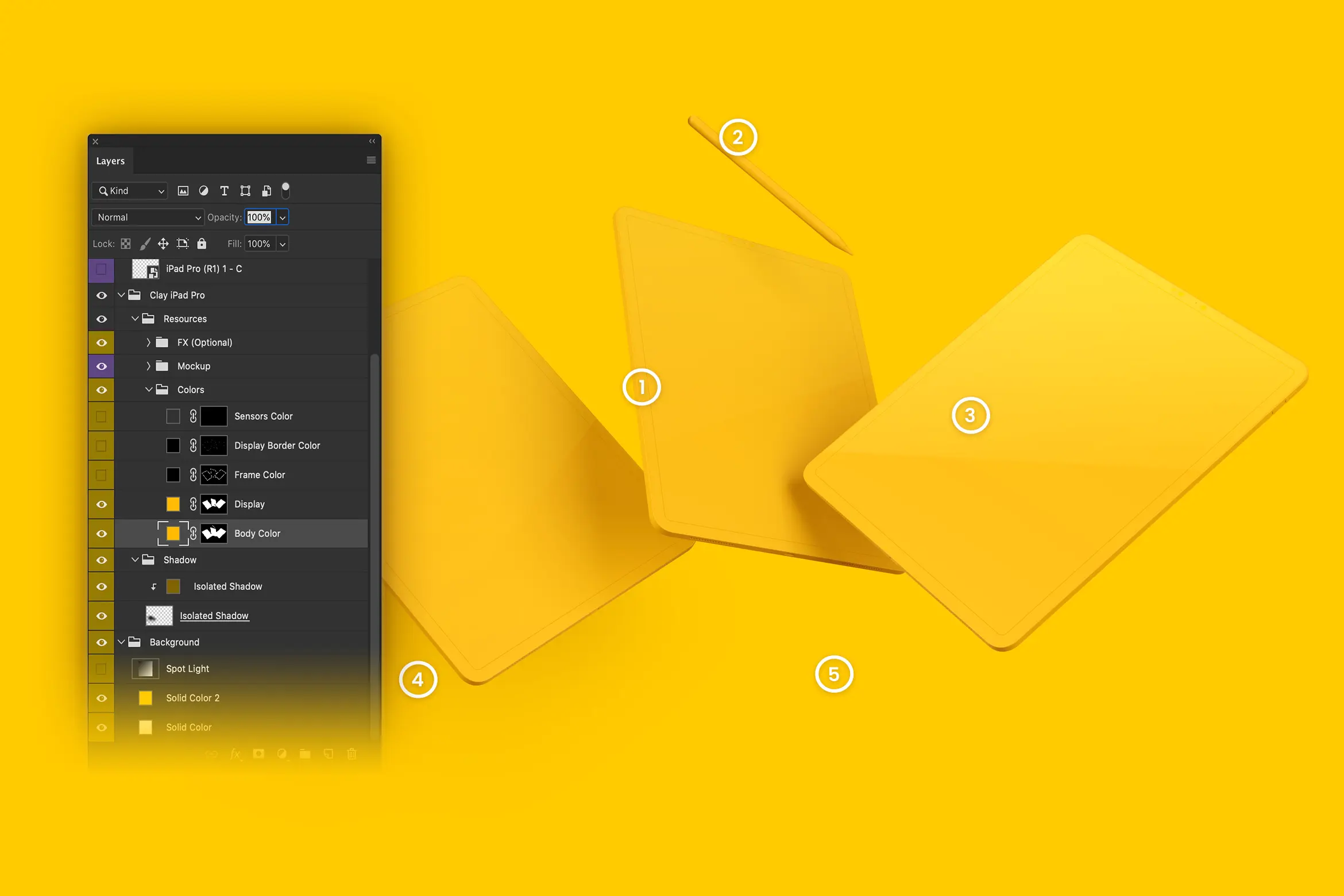Collapse the Background group
This screenshot has height=896, width=1344.
tap(121, 642)
